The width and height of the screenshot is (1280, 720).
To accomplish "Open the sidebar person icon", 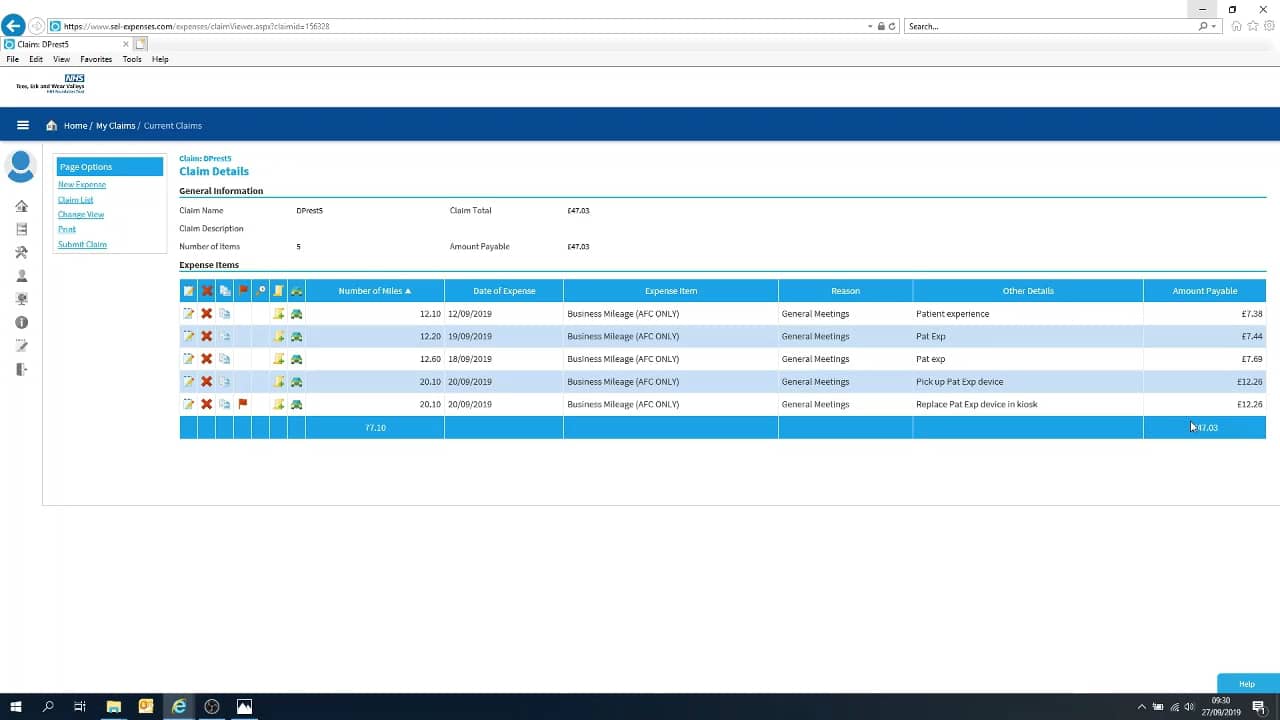I will [x=22, y=276].
